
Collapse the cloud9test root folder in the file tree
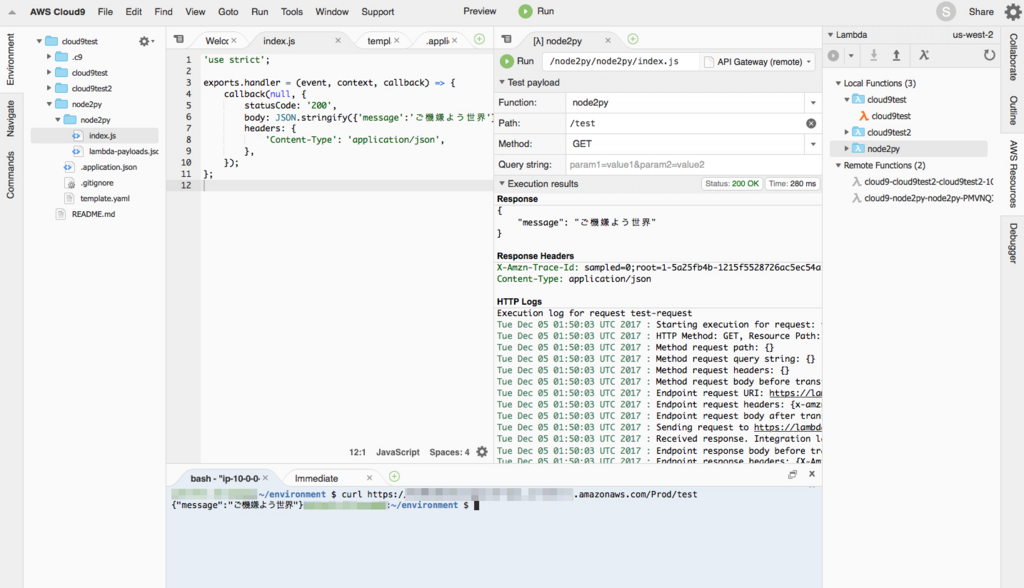[x=39, y=41]
